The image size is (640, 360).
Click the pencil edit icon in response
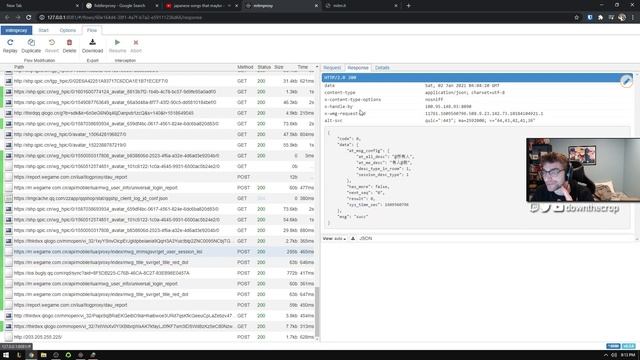[x=626, y=81]
